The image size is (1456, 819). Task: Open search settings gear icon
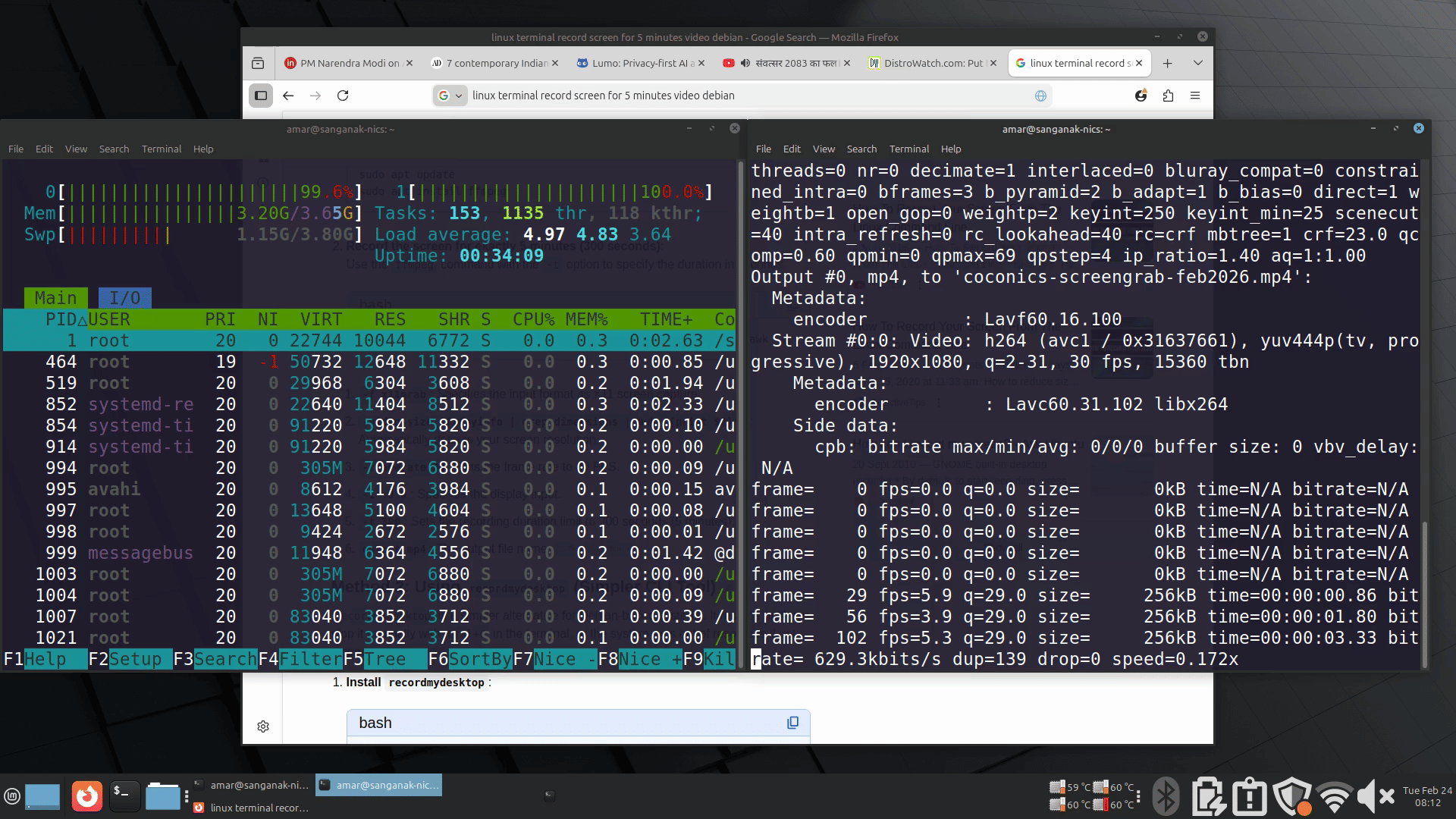pos(263,726)
